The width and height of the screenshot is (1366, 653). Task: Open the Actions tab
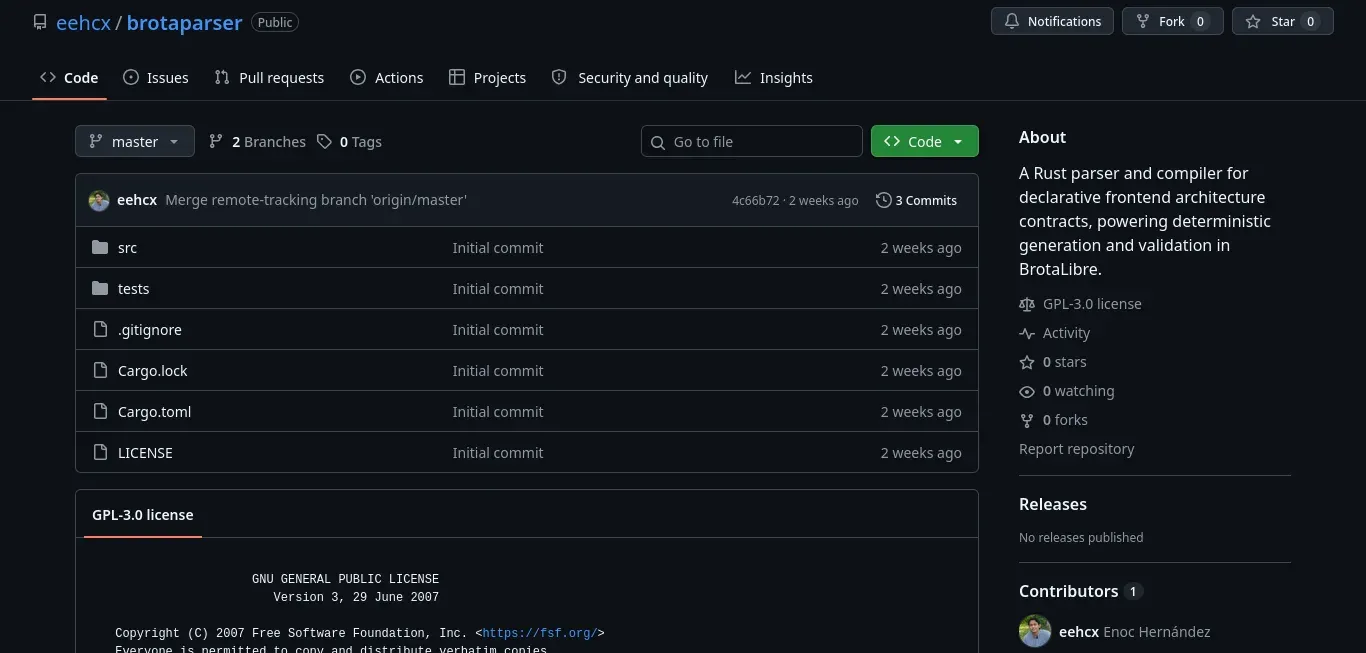(387, 77)
